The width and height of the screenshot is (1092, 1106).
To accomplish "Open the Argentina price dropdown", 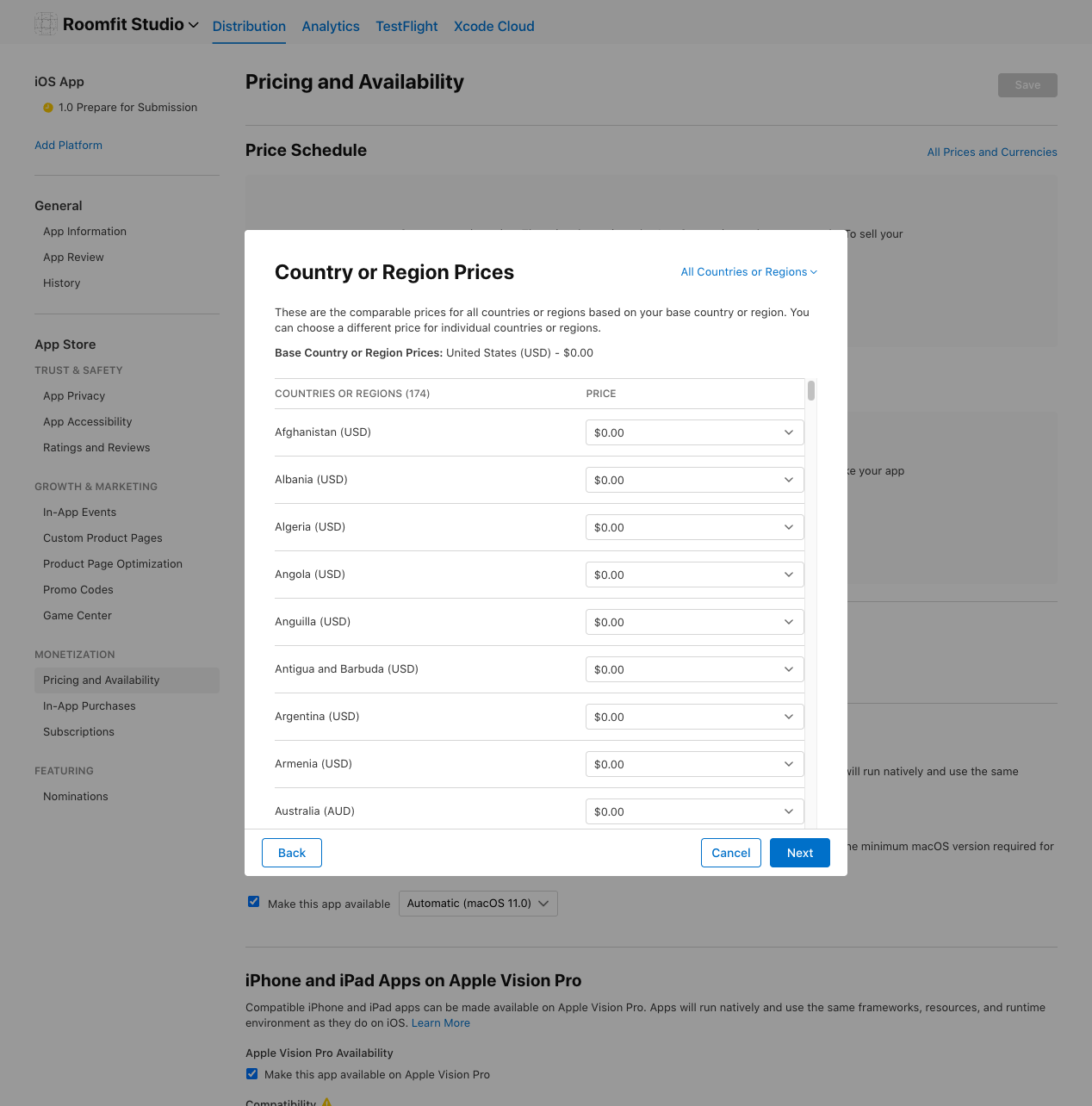I will 694,717.
